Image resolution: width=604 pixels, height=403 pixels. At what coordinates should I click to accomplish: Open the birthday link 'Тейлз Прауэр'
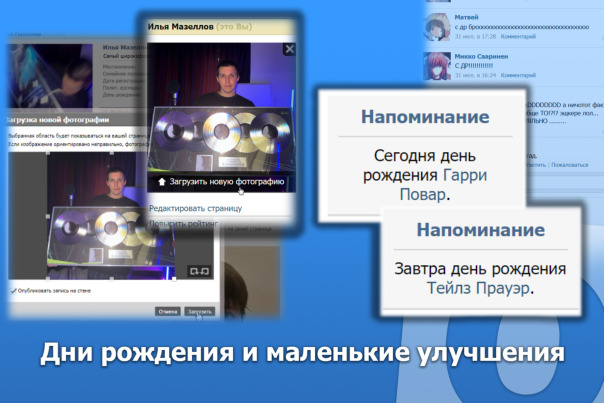(x=478, y=288)
